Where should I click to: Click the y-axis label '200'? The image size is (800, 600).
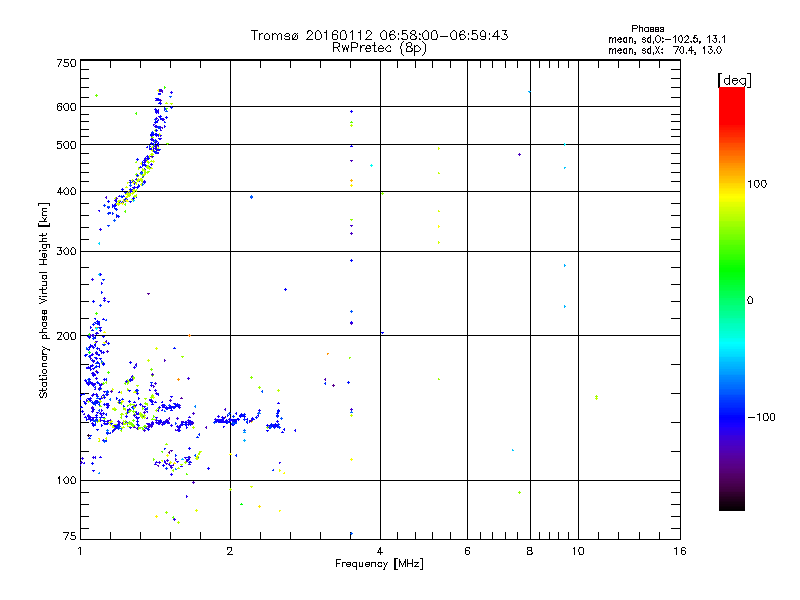pyautogui.click(x=66, y=336)
